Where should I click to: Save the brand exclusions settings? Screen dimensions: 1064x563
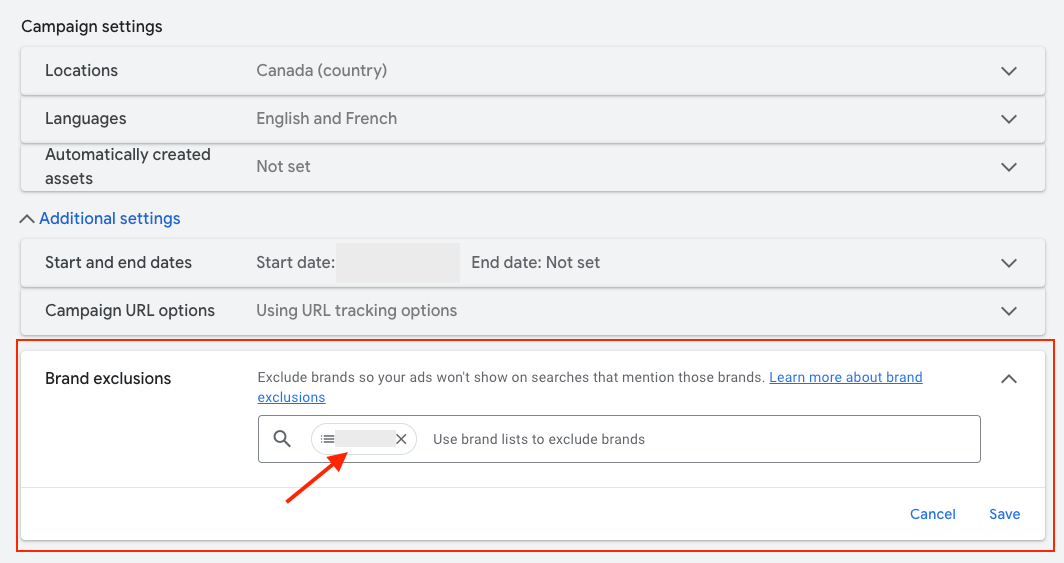click(1004, 514)
